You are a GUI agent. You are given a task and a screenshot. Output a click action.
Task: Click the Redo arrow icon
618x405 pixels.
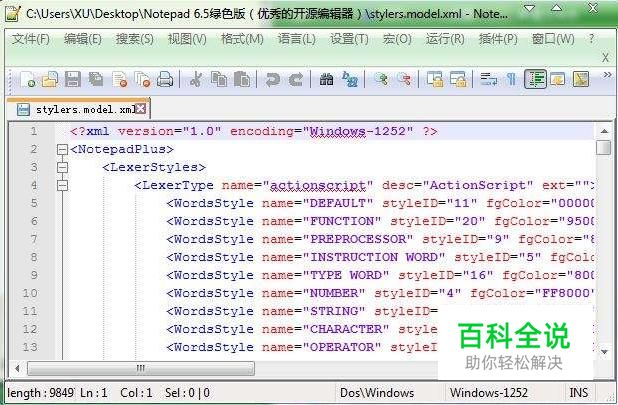pyautogui.click(x=296, y=79)
